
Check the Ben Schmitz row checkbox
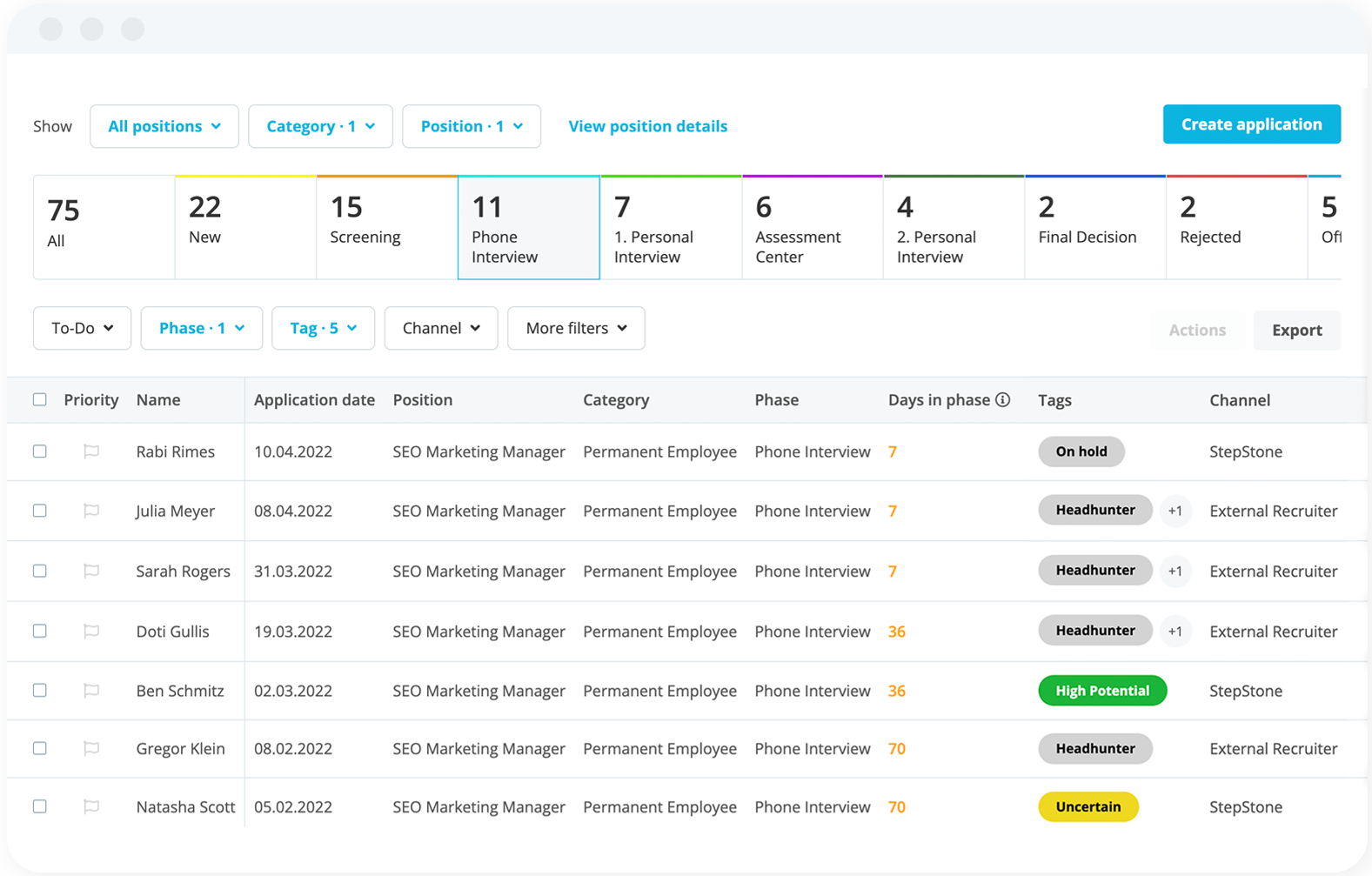pyautogui.click(x=40, y=690)
